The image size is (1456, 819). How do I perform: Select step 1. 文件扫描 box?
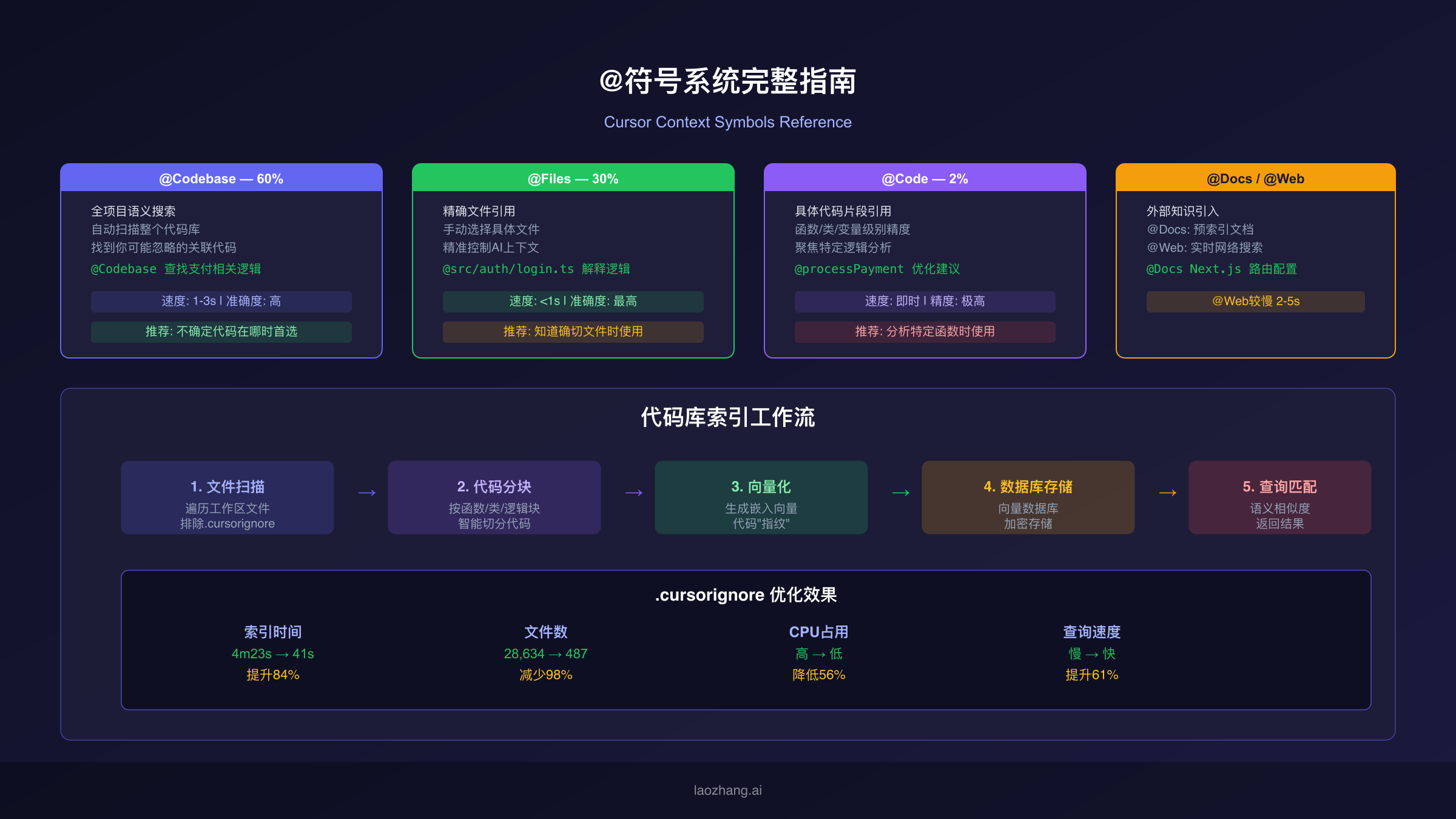point(227,497)
